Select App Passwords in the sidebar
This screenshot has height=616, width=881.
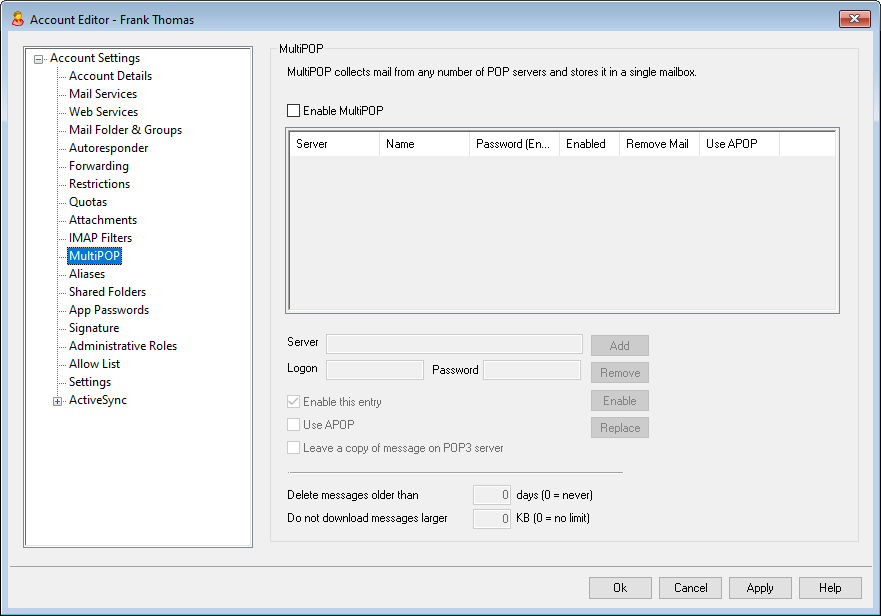[x=108, y=310]
